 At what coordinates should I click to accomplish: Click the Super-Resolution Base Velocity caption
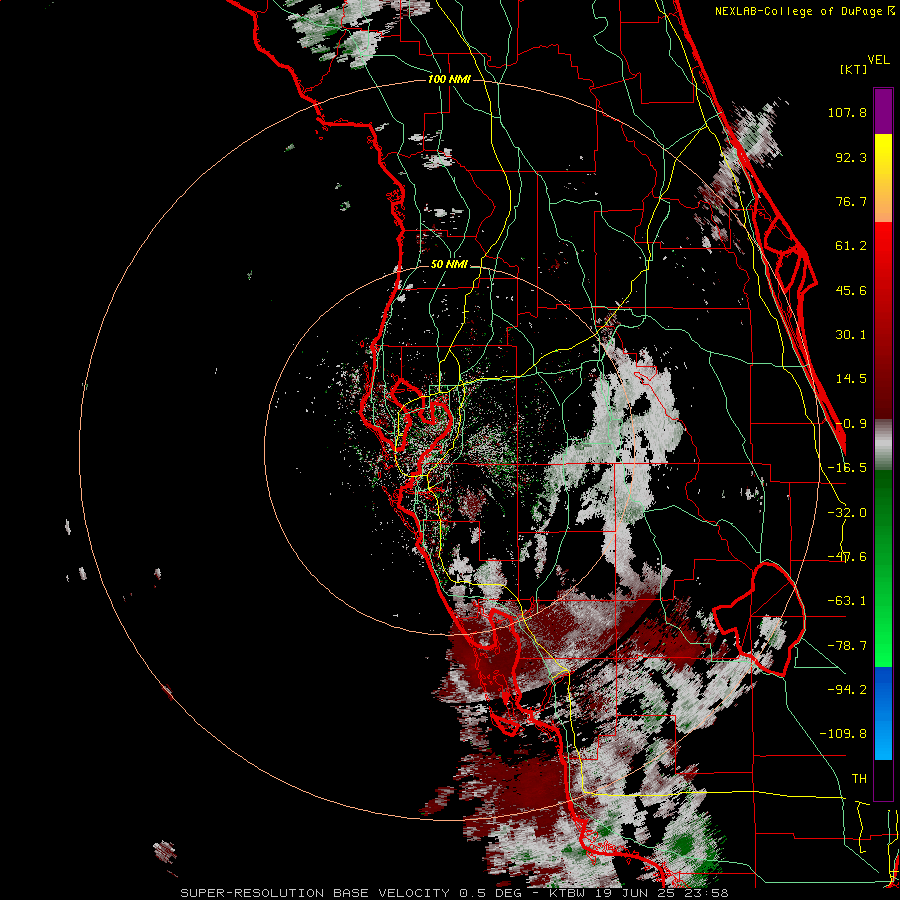coord(454,893)
